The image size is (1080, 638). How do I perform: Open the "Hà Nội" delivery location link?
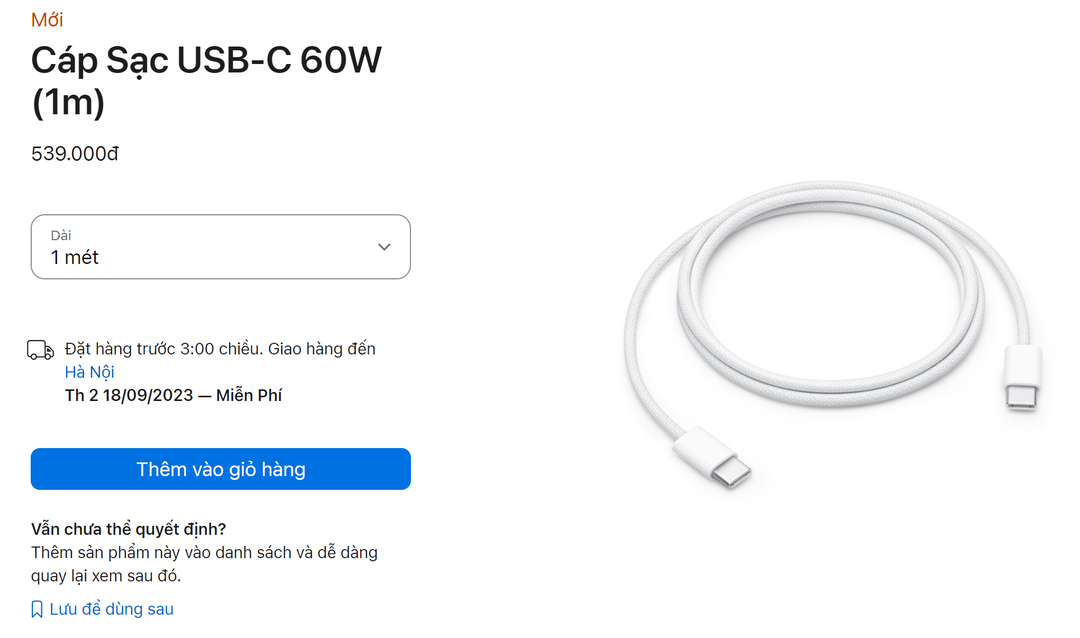90,371
